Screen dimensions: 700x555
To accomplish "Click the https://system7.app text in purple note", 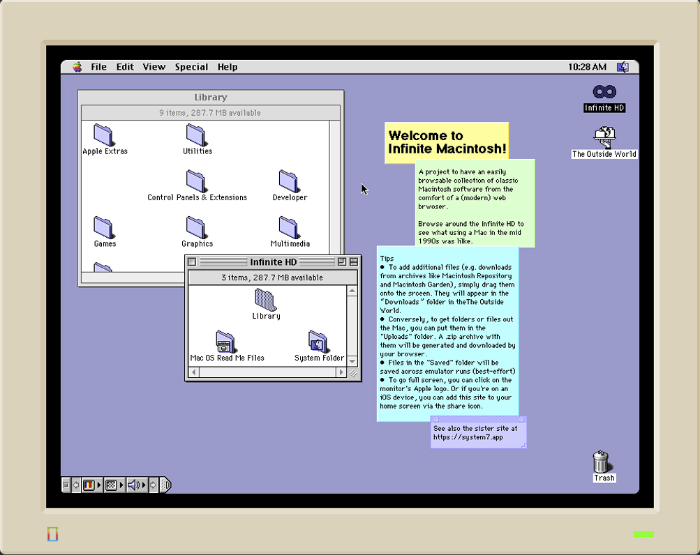I will [468, 437].
